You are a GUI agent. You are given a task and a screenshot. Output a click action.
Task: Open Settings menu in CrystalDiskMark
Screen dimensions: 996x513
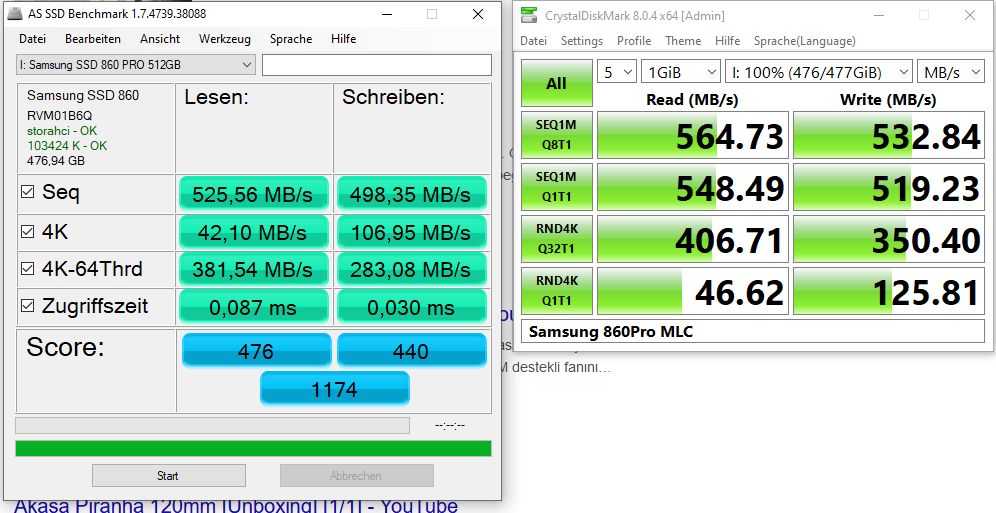[x=582, y=41]
